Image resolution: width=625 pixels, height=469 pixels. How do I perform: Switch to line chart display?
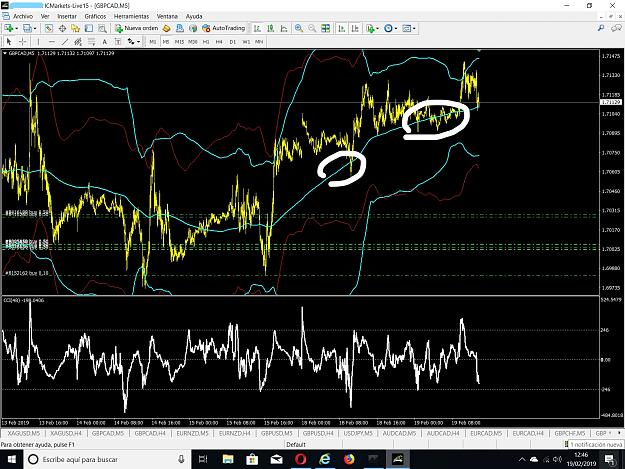pyautogui.click(x=284, y=28)
